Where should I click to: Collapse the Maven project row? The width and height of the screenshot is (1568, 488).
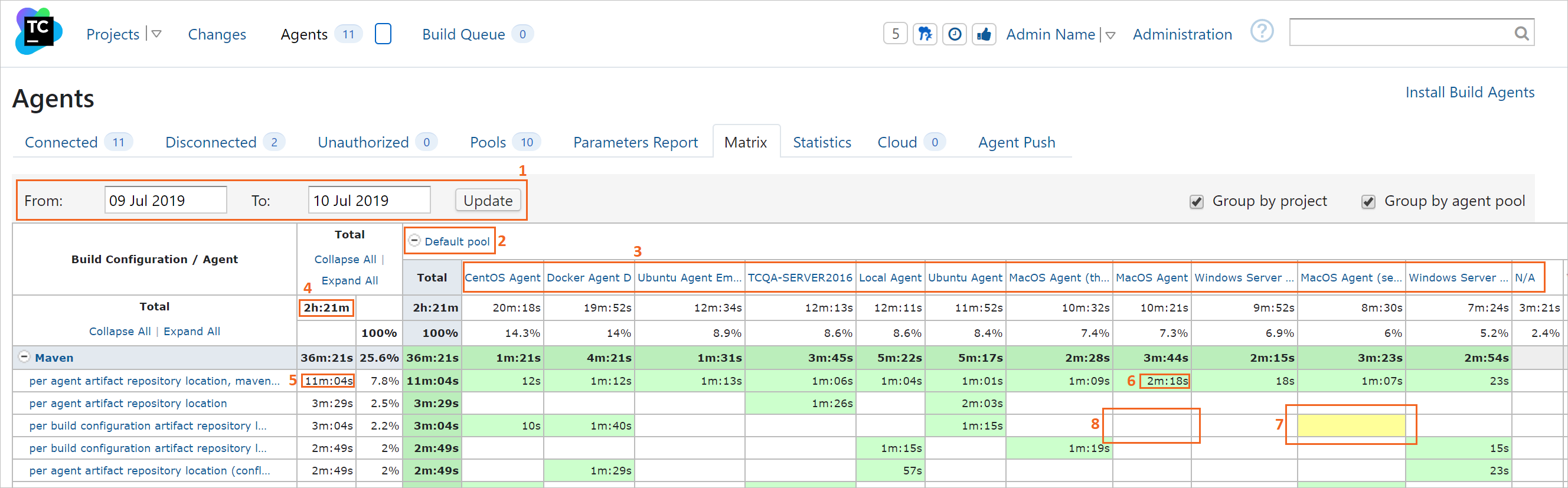point(24,357)
